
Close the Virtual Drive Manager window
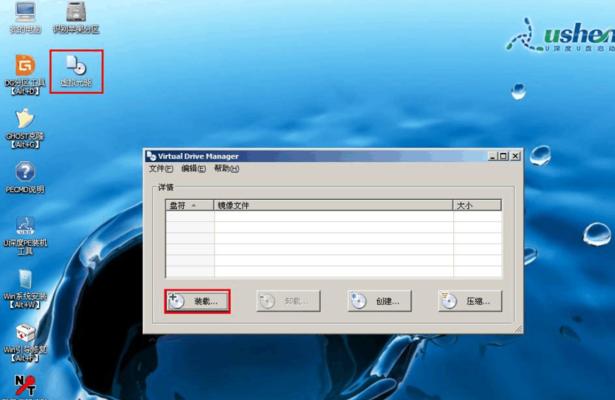516,156
